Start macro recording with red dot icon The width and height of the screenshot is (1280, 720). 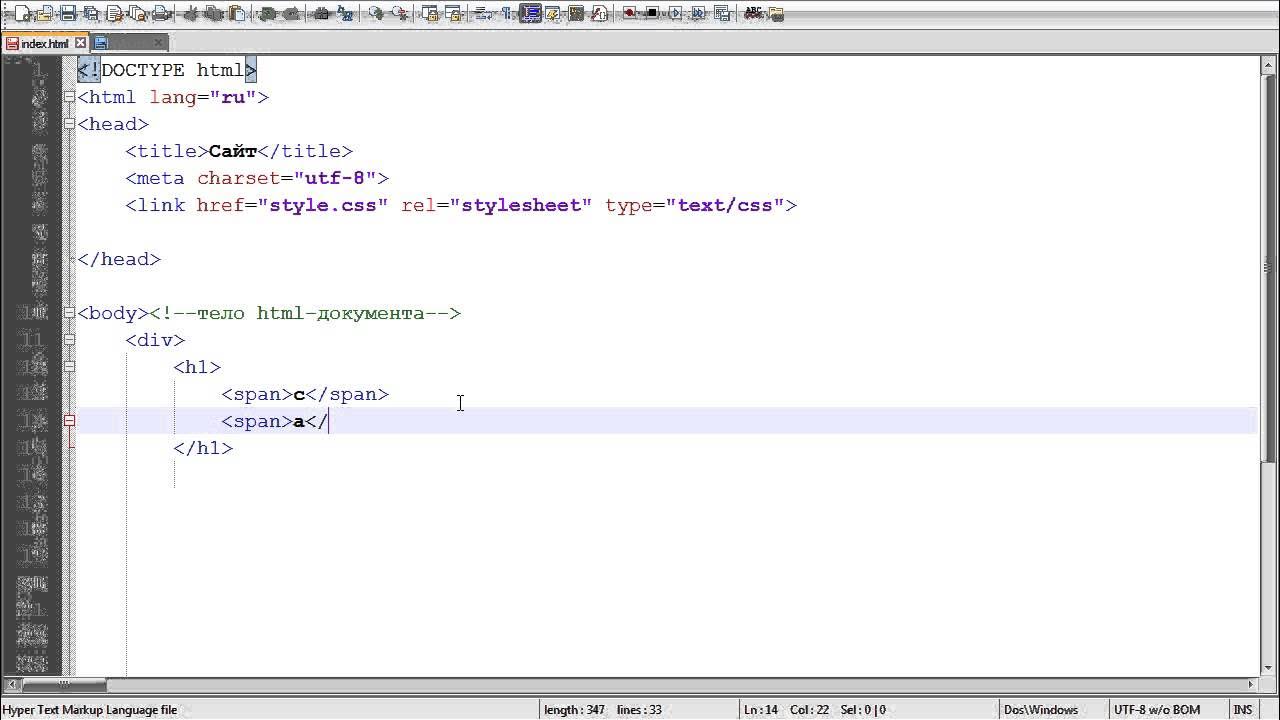pyautogui.click(x=629, y=14)
